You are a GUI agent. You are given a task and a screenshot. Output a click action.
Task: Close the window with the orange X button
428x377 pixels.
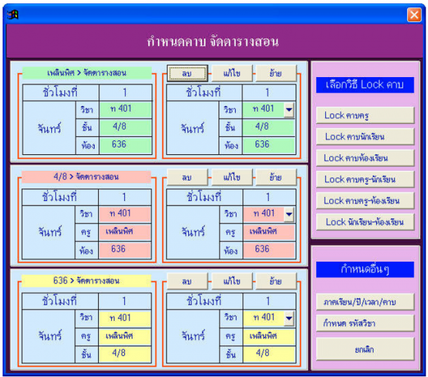414,15
